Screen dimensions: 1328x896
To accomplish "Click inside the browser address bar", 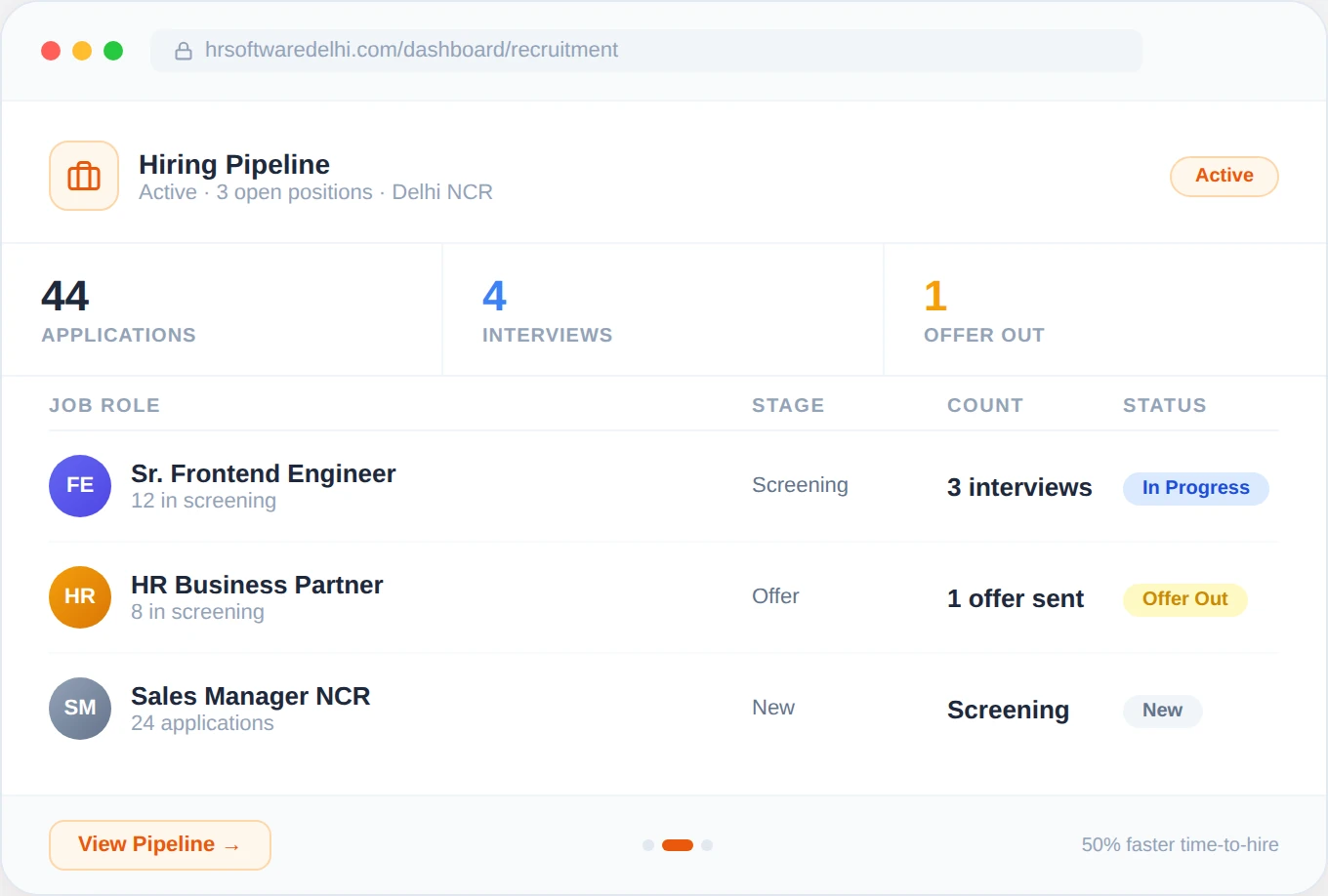I will tap(644, 50).
